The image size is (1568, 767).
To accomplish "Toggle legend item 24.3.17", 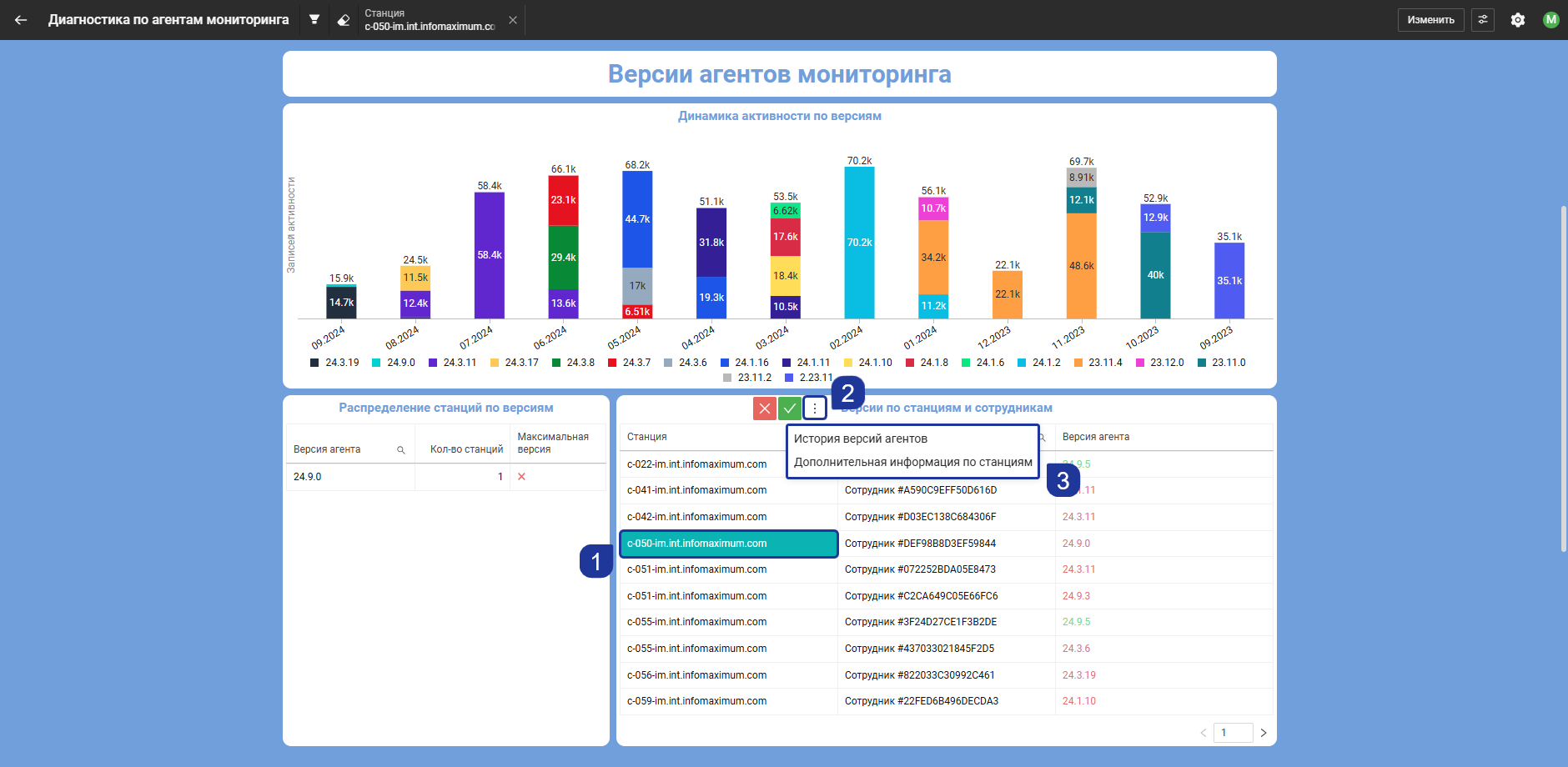I will pyautogui.click(x=514, y=363).
